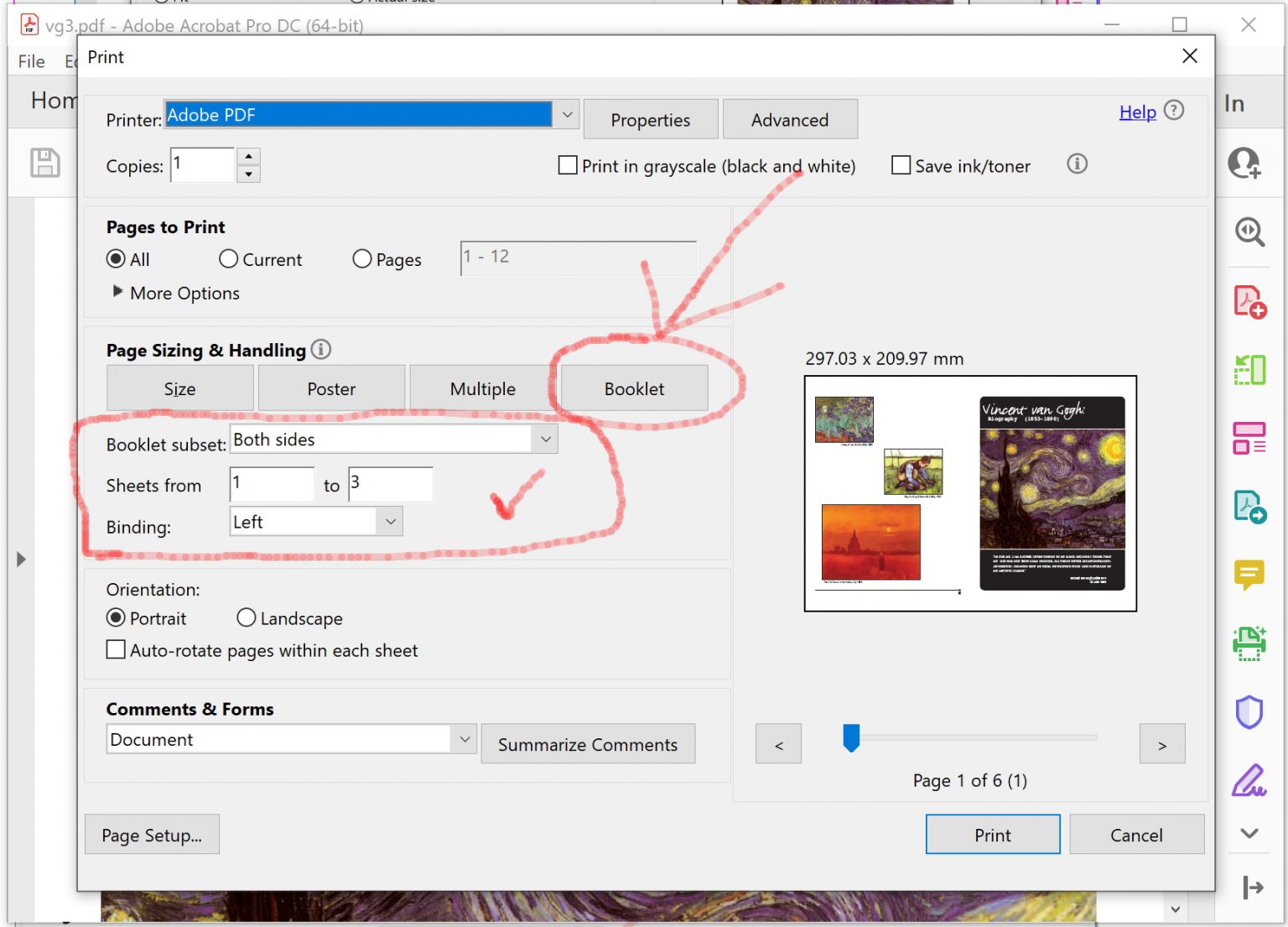Open the Organize Pages tool
The height and width of the screenshot is (927, 1288).
[x=1249, y=436]
